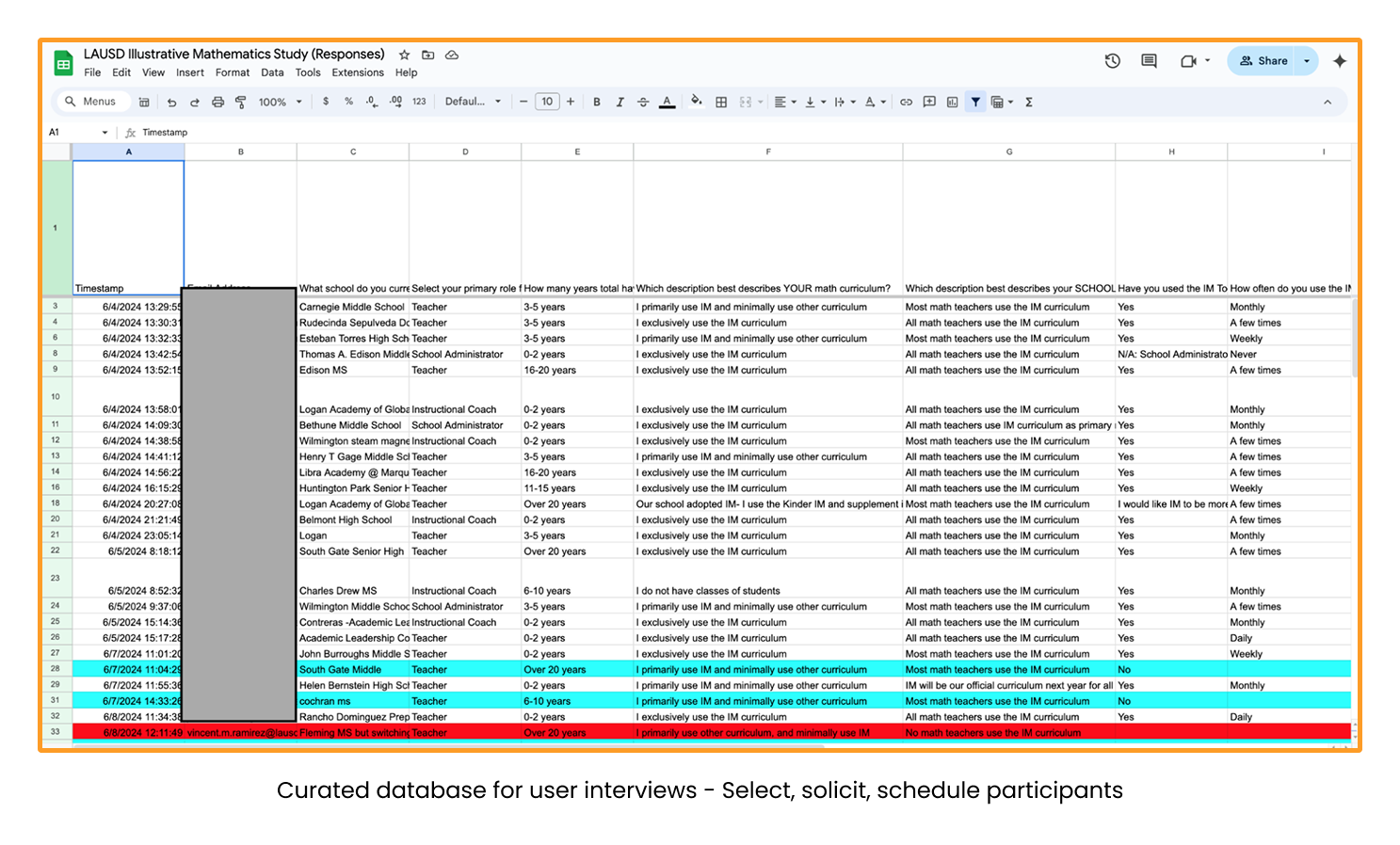Open vertical align dropdown
The width and height of the screenshot is (1400, 845).
[x=814, y=102]
